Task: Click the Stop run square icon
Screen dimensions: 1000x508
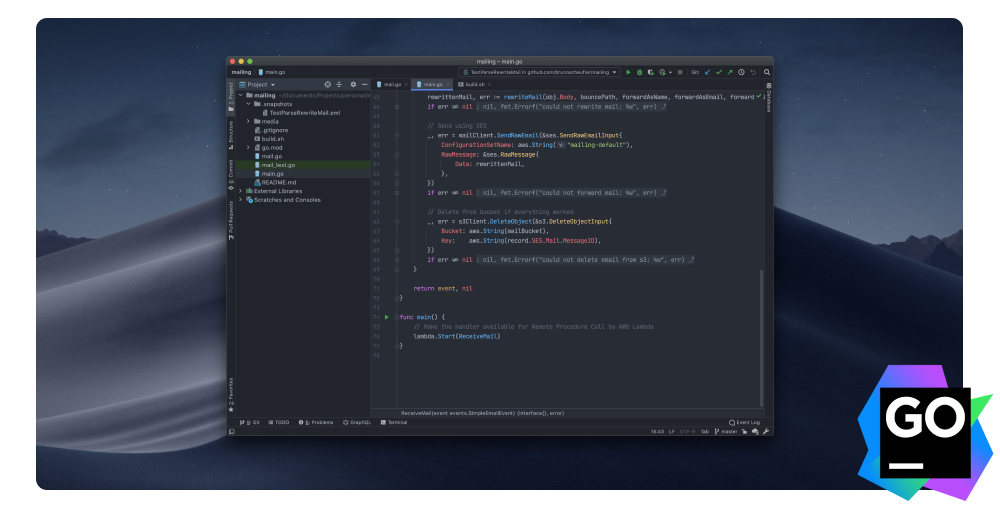Action: click(x=680, y=72)
